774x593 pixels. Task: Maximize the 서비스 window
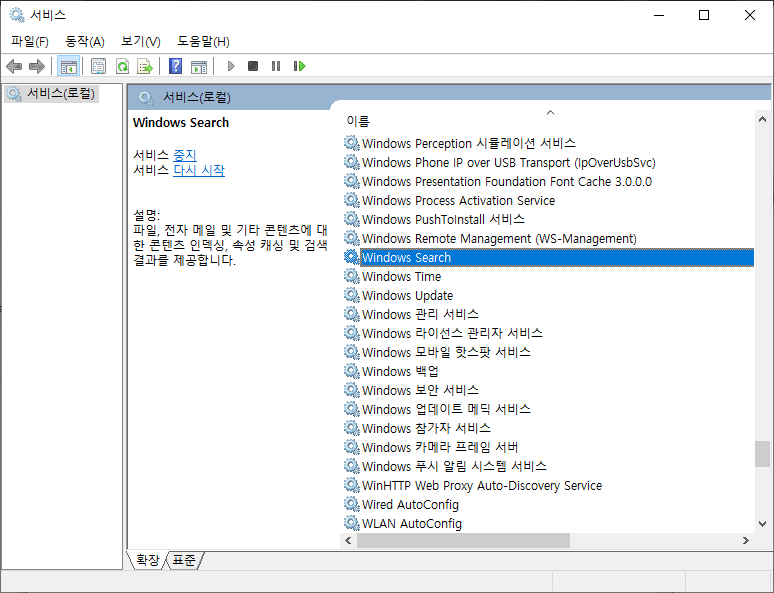click(x=704, y=15)
